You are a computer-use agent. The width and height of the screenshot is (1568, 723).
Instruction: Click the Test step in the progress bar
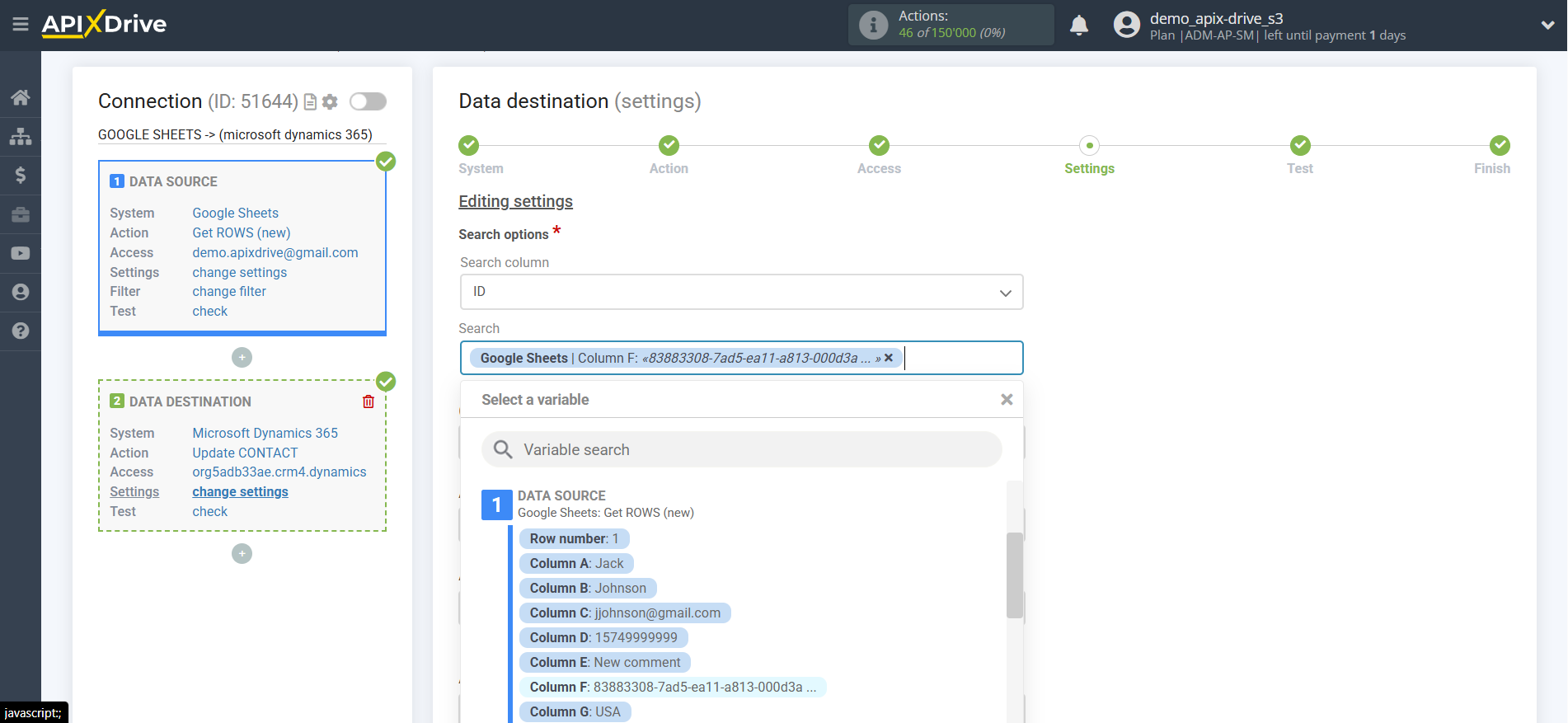click(1300, 146)
